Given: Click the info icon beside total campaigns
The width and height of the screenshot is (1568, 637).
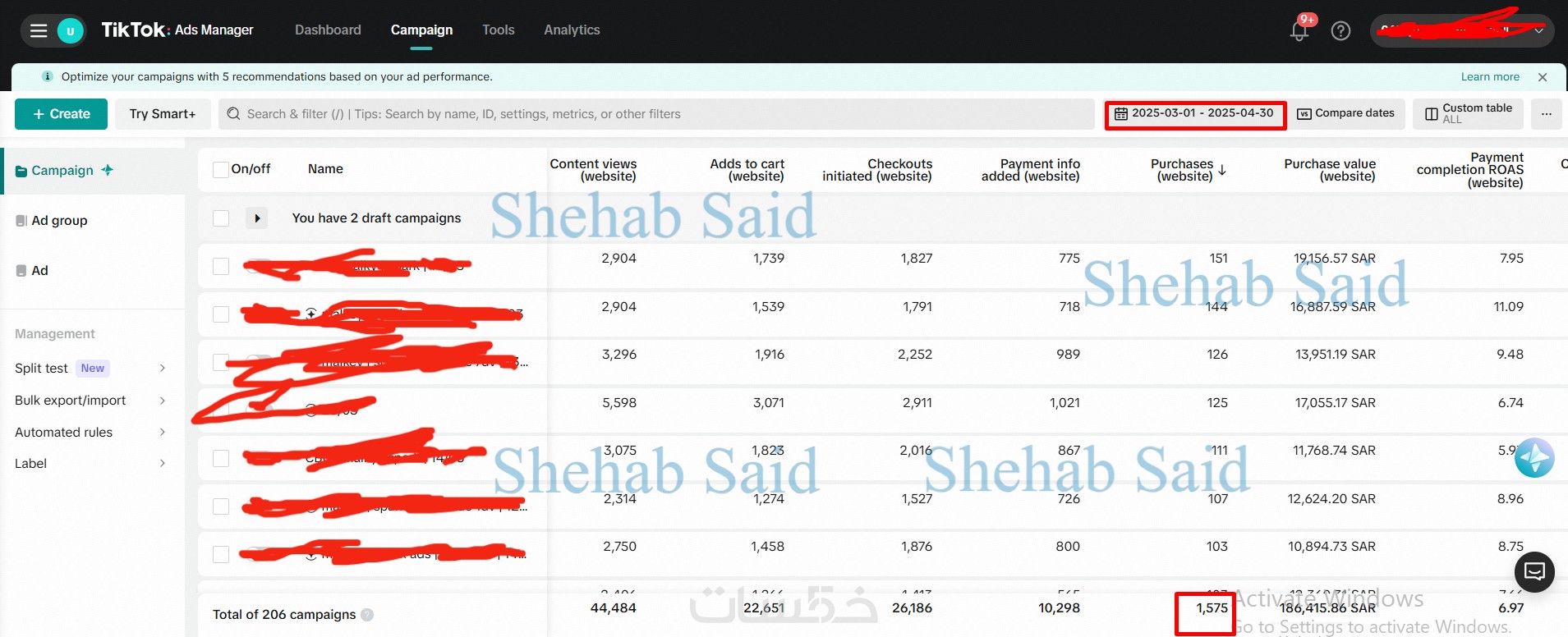Looking at the screenshot, I should click(367, 615).
